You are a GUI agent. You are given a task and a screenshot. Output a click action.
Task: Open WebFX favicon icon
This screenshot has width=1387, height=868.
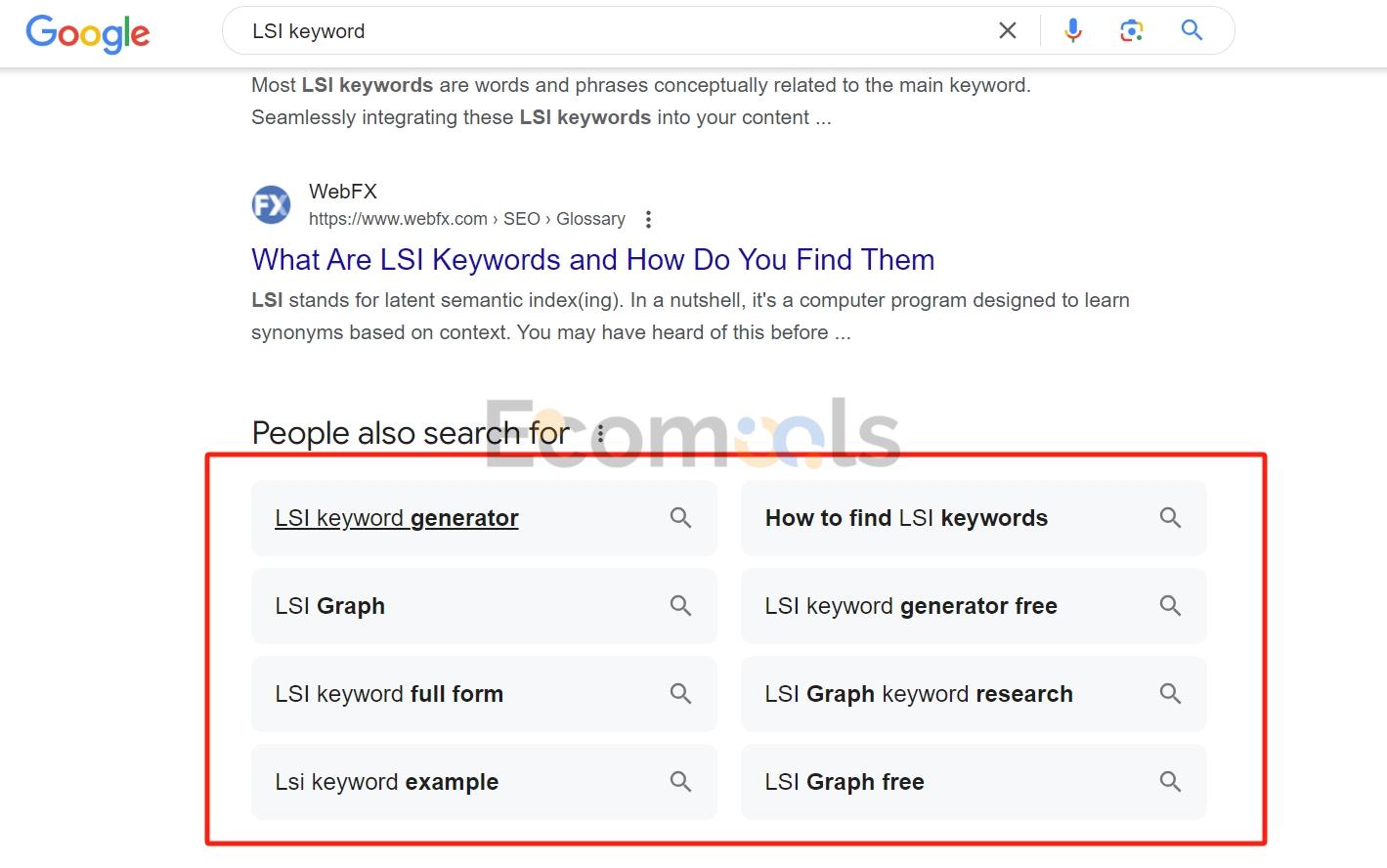pyautogui.click(x=271, y=204)
